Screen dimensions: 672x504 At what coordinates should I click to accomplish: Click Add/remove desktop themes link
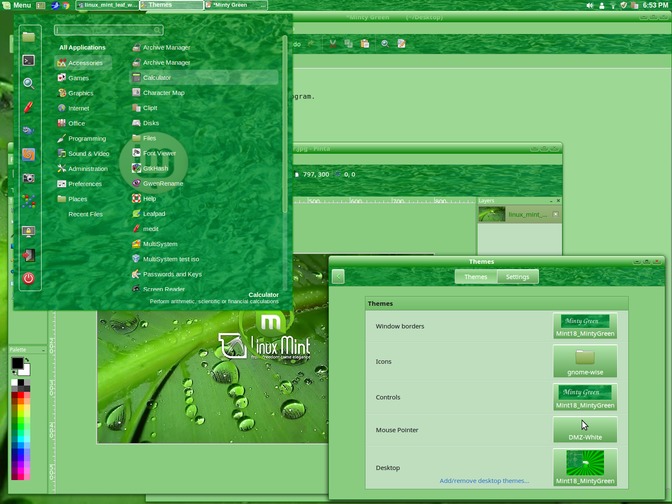coord(484,481)
